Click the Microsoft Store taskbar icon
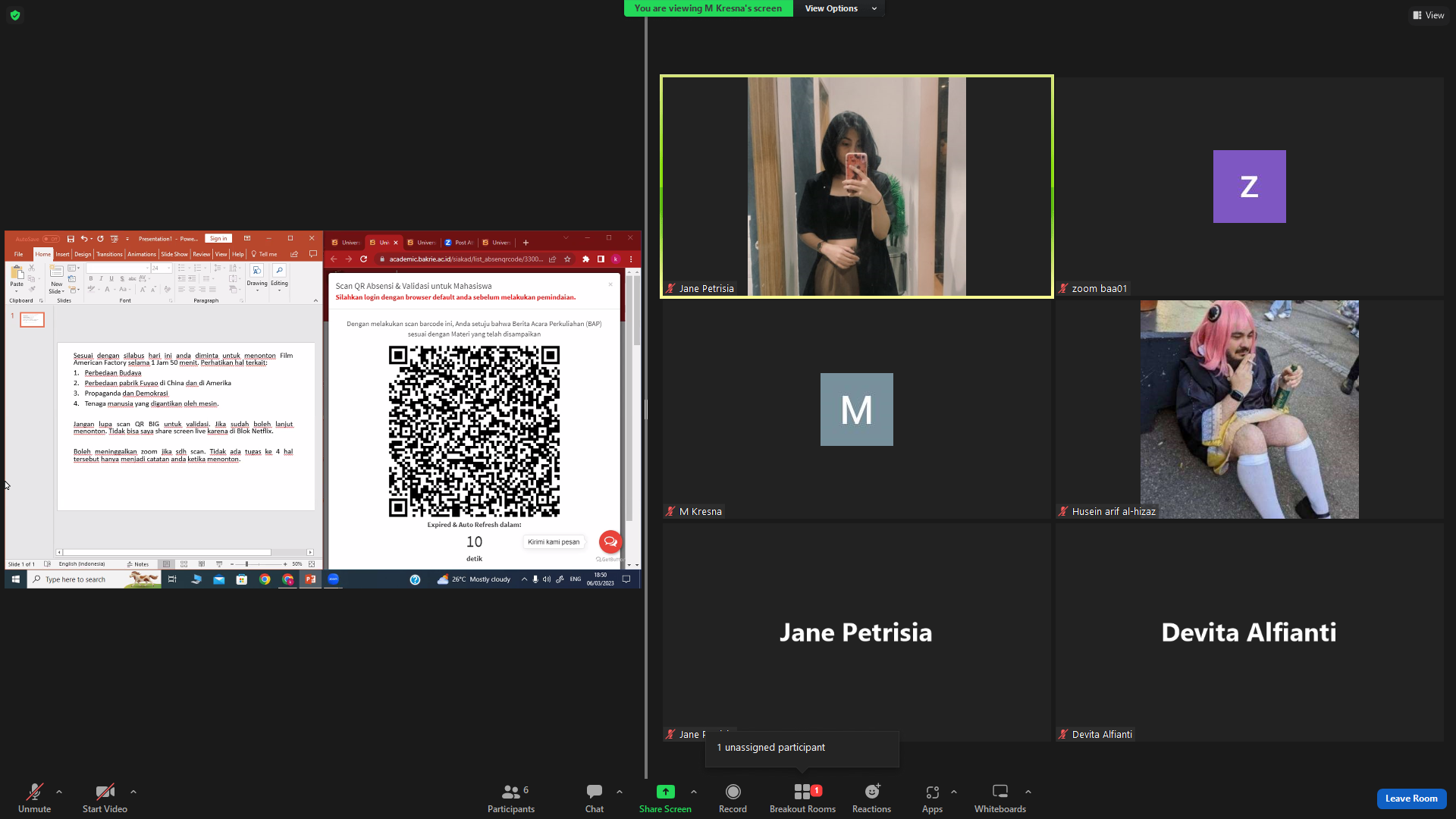The width and height of the screenshot is (1456, 819). tap(242, 579)
